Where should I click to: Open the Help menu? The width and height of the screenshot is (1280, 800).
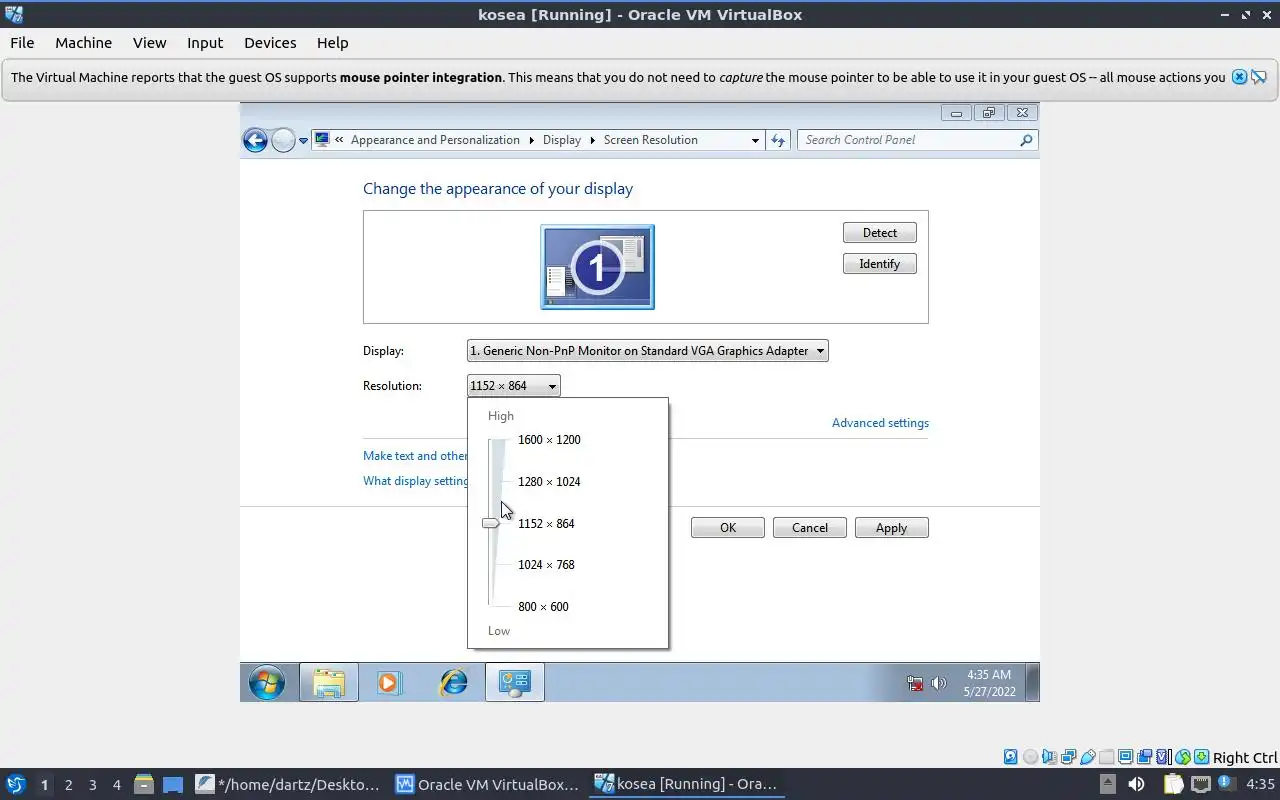click(x=332, y=43)
